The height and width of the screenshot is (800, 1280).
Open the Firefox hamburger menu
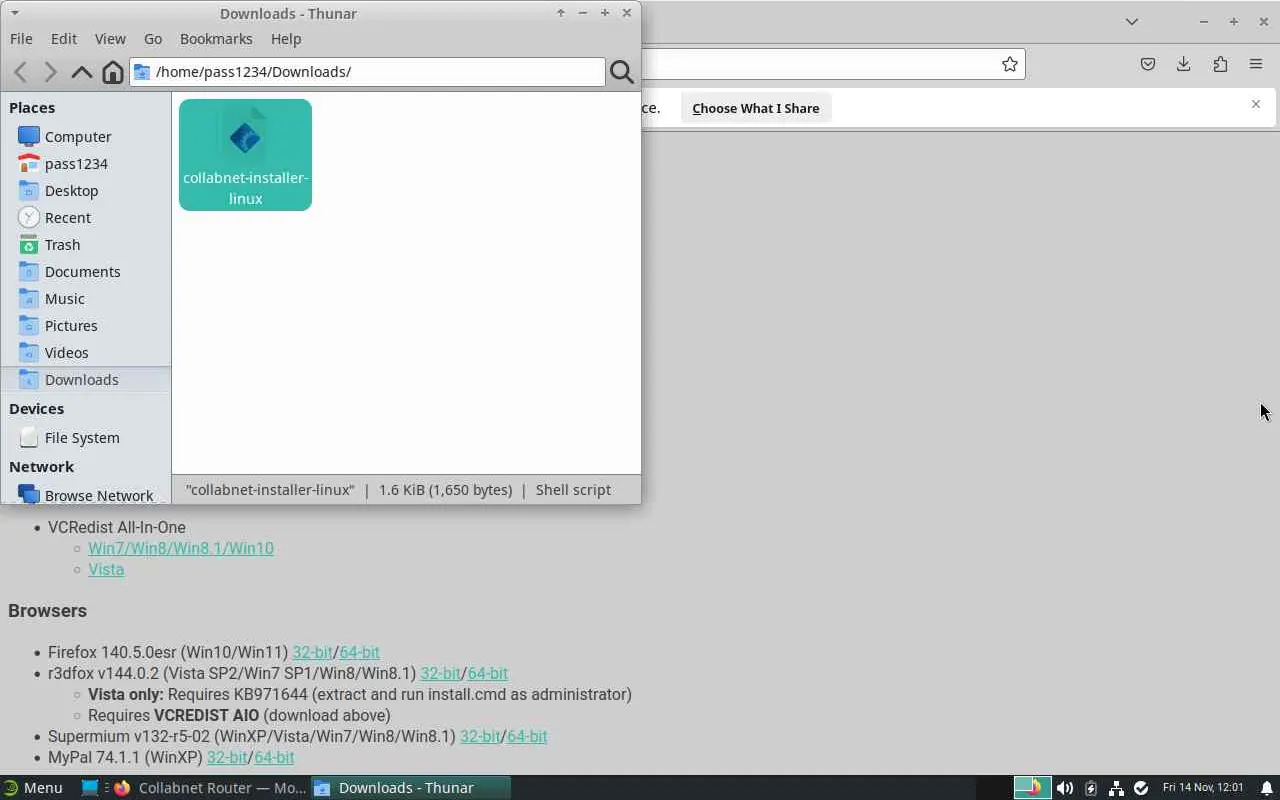pos(1256,64)
